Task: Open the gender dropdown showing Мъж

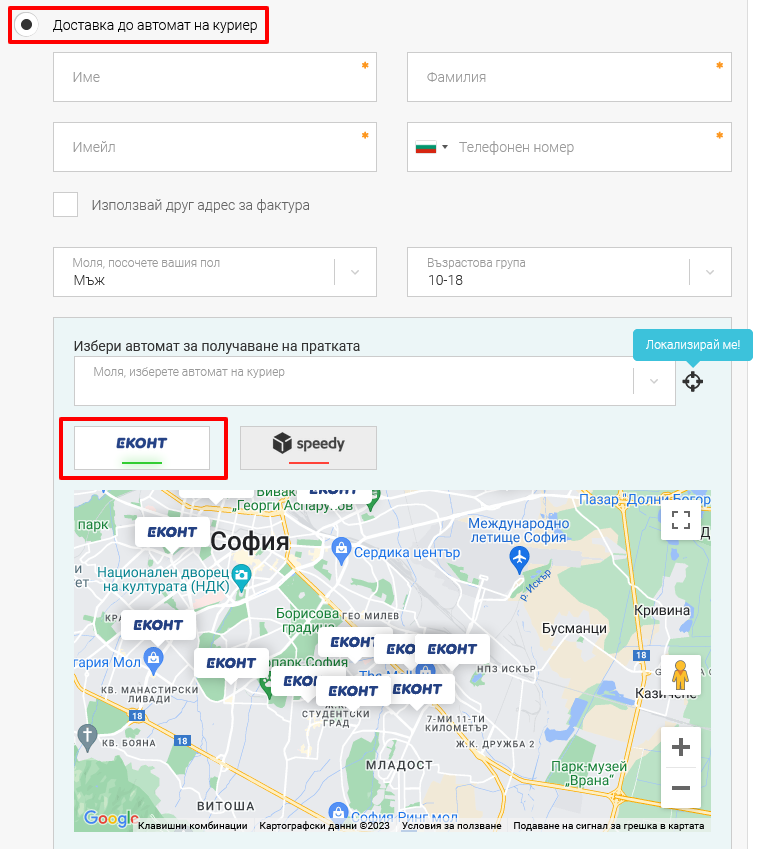Action: (215, 272)
